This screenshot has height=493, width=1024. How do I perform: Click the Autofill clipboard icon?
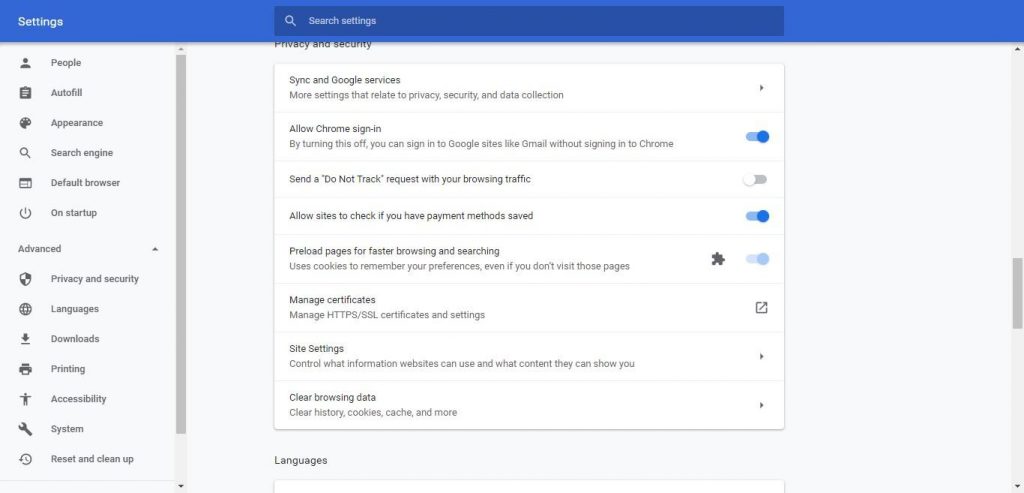pyautogui.click(x=25, y=93)
